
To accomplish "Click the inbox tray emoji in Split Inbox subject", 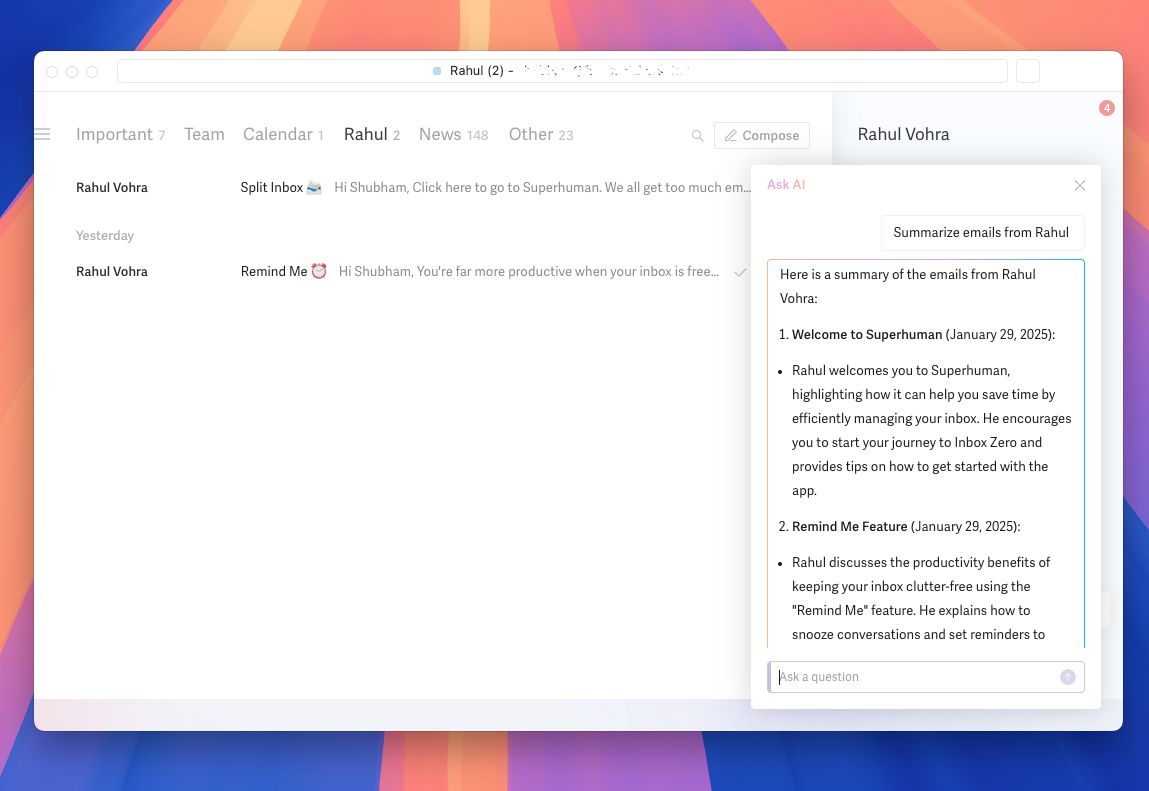I will [x=314, y=188].
